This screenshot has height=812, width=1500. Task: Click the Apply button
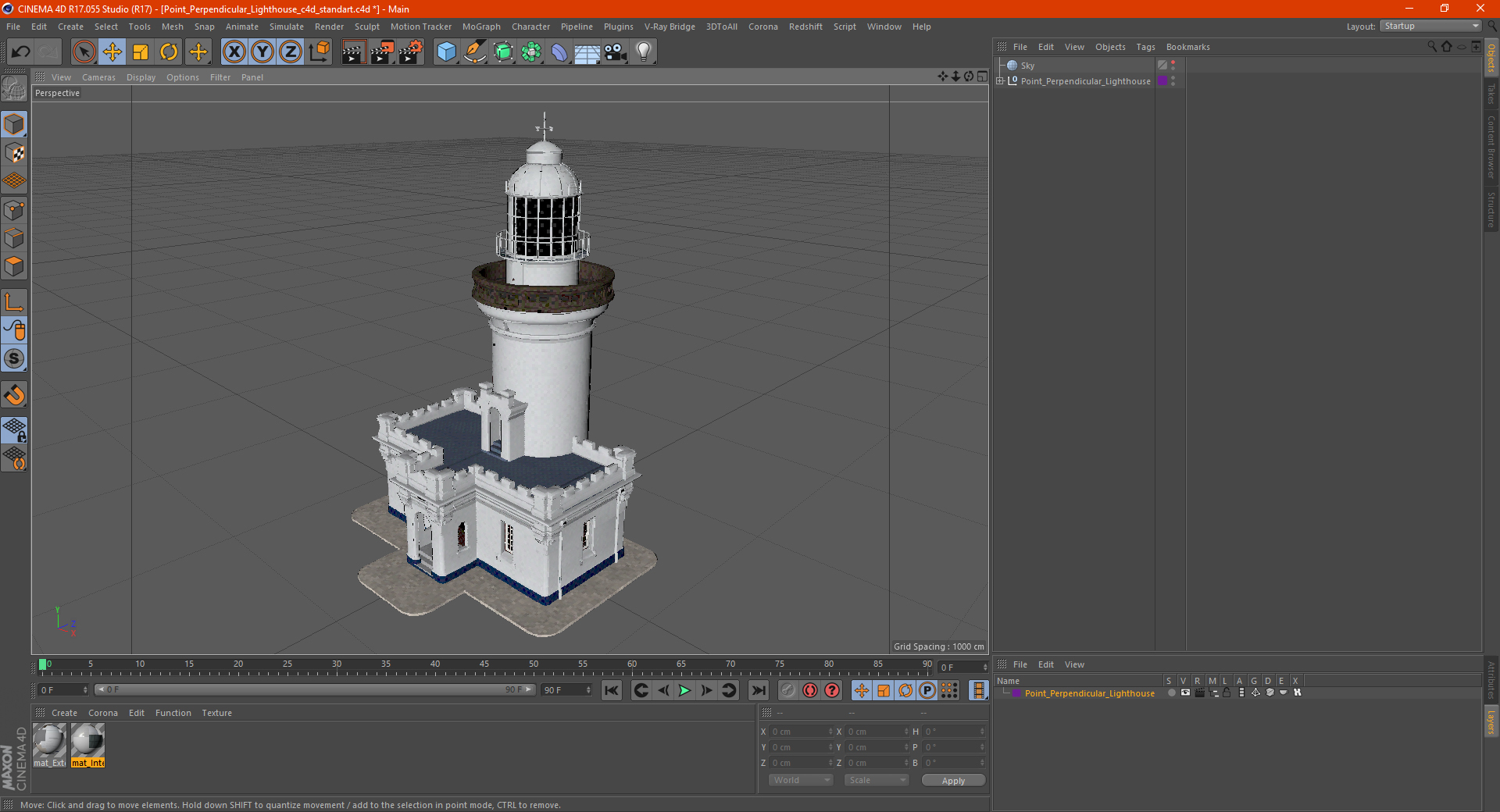point(953,781)
